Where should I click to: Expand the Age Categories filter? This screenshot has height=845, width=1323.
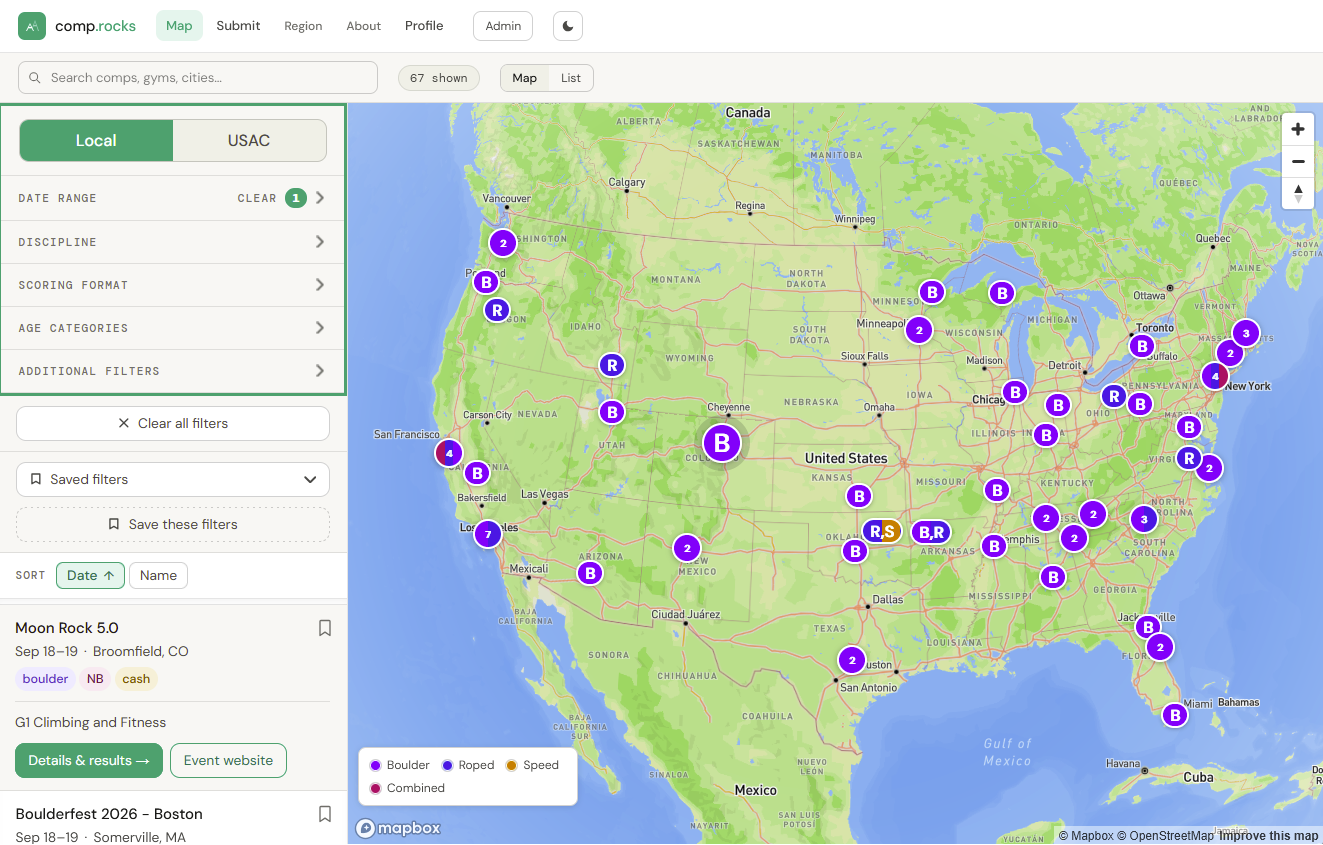[x=172, y=328]
